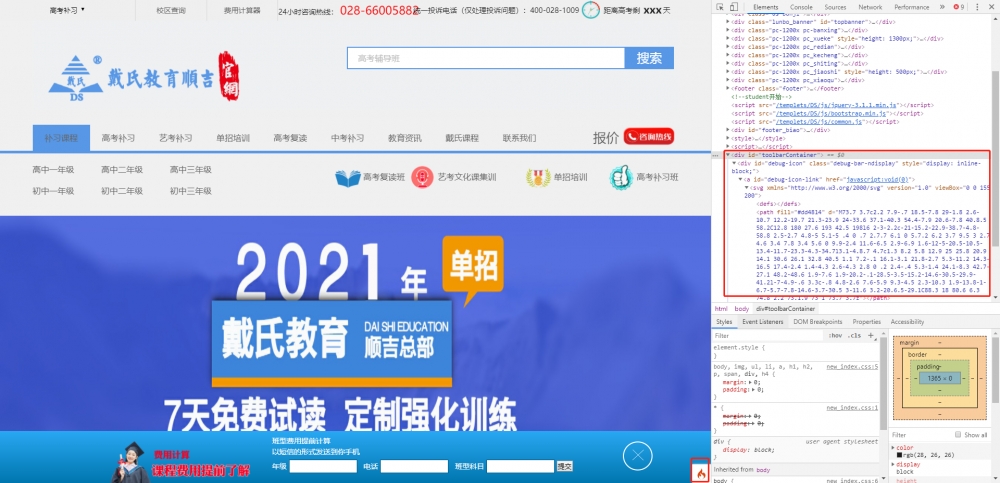Focus the 年级 input field

coord(323,466)
